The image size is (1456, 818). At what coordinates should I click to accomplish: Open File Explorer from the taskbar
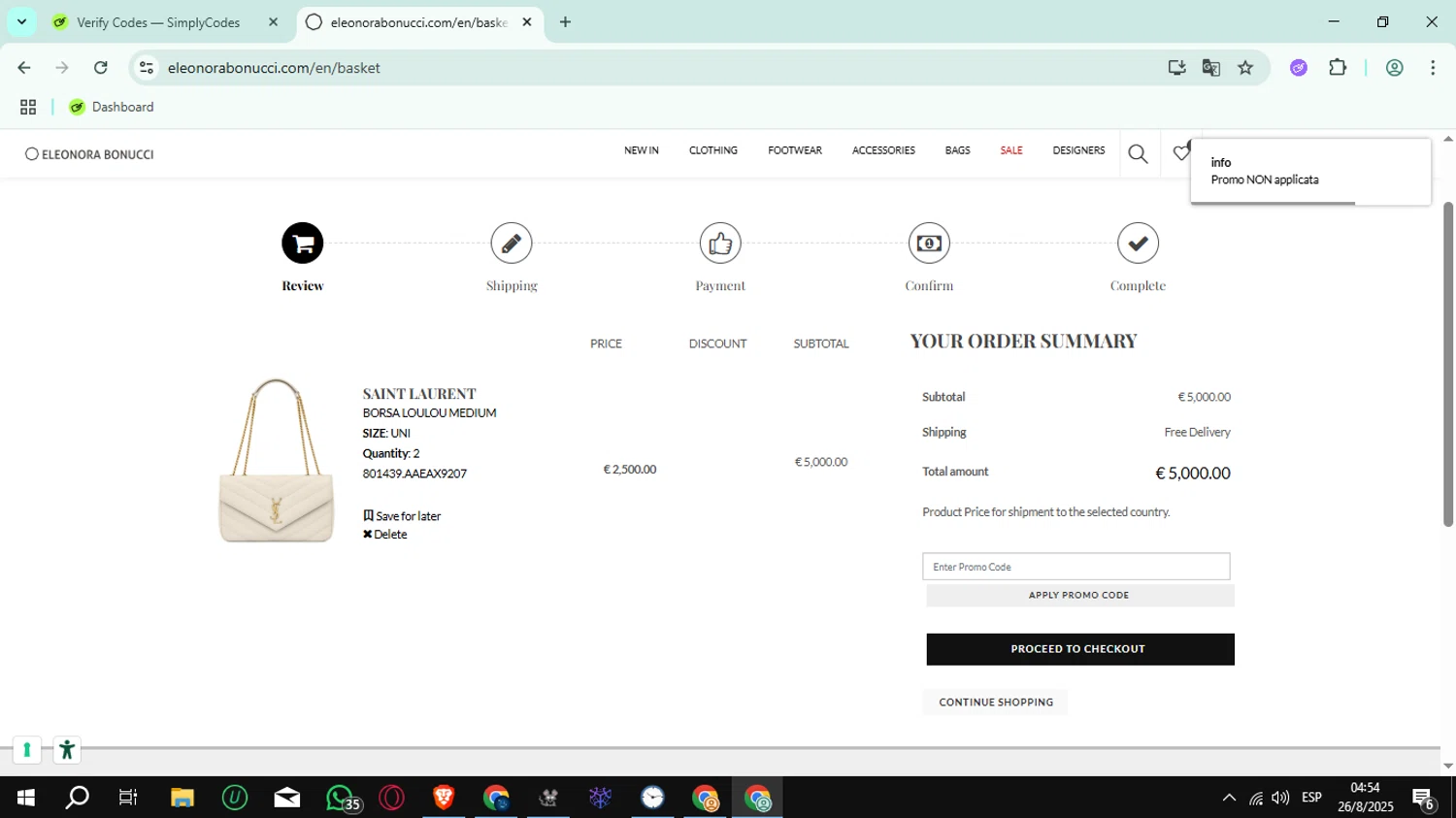182,798
